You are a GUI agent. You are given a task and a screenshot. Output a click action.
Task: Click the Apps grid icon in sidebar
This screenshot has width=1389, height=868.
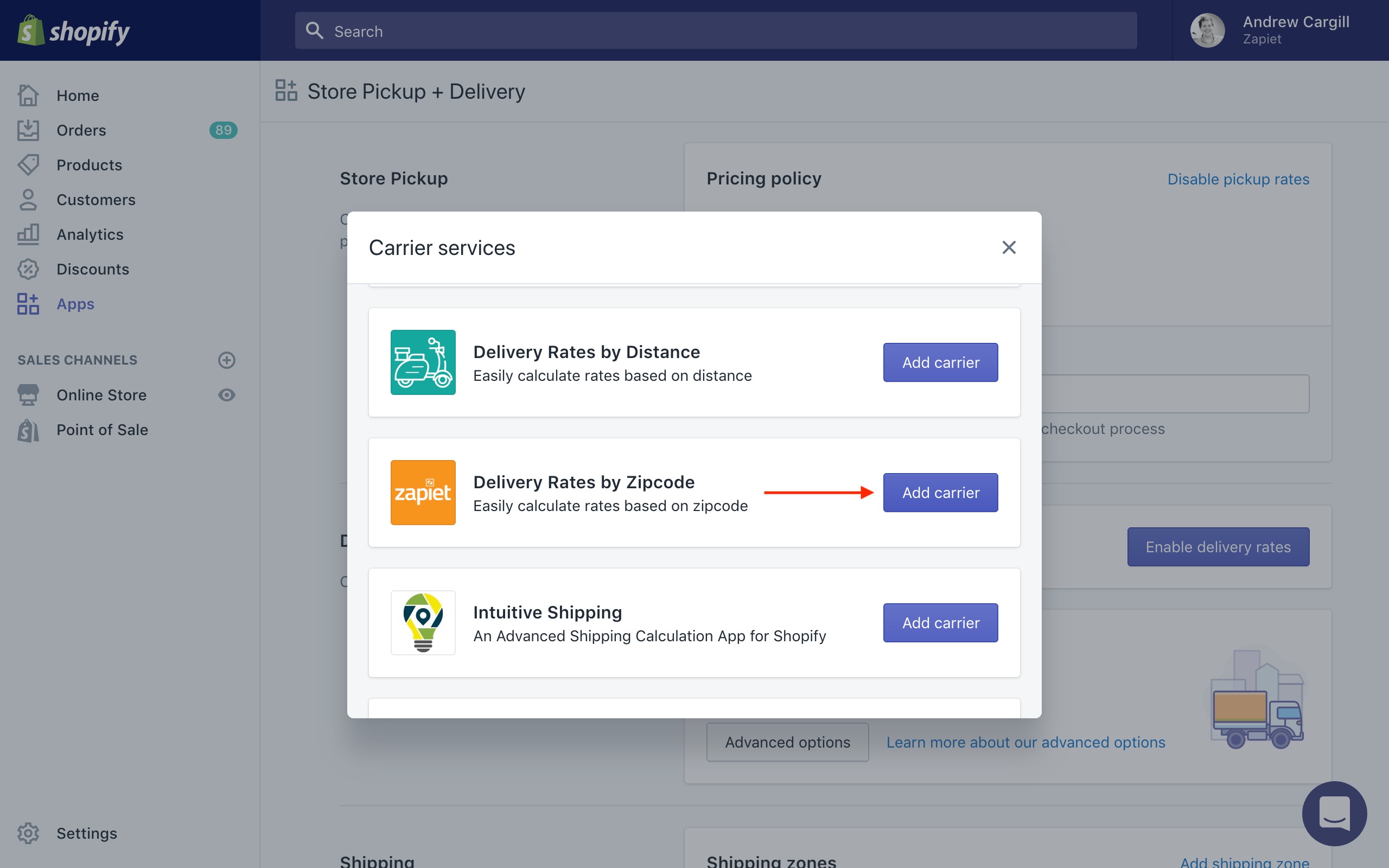tap(28, 304)
